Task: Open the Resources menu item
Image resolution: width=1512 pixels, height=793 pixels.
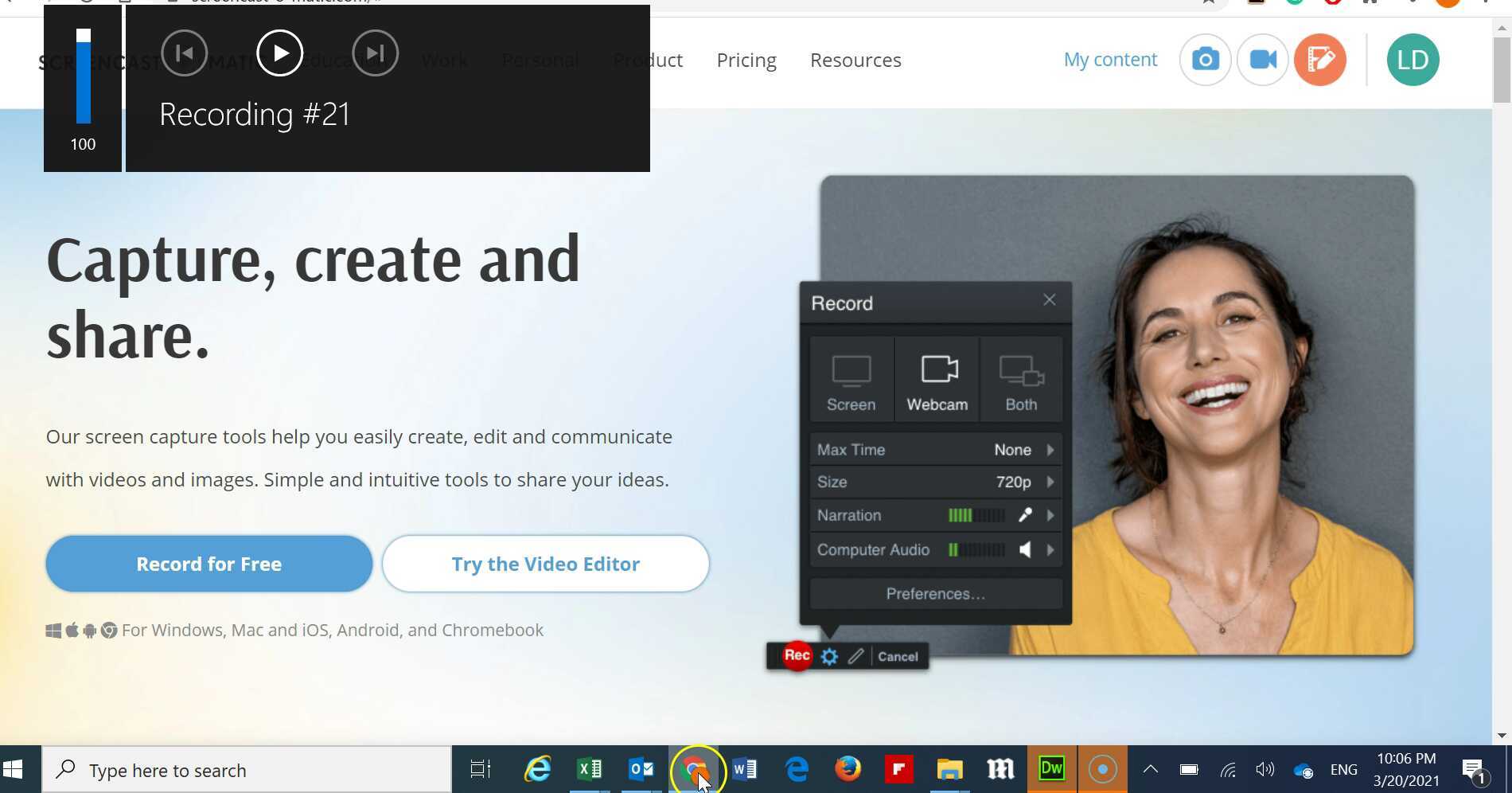Action: pos(855,61)
